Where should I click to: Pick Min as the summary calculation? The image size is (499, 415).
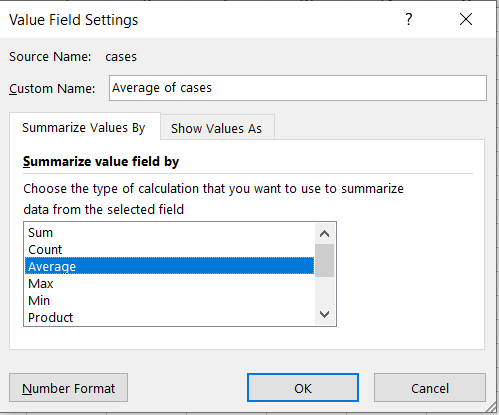(169, 300)
